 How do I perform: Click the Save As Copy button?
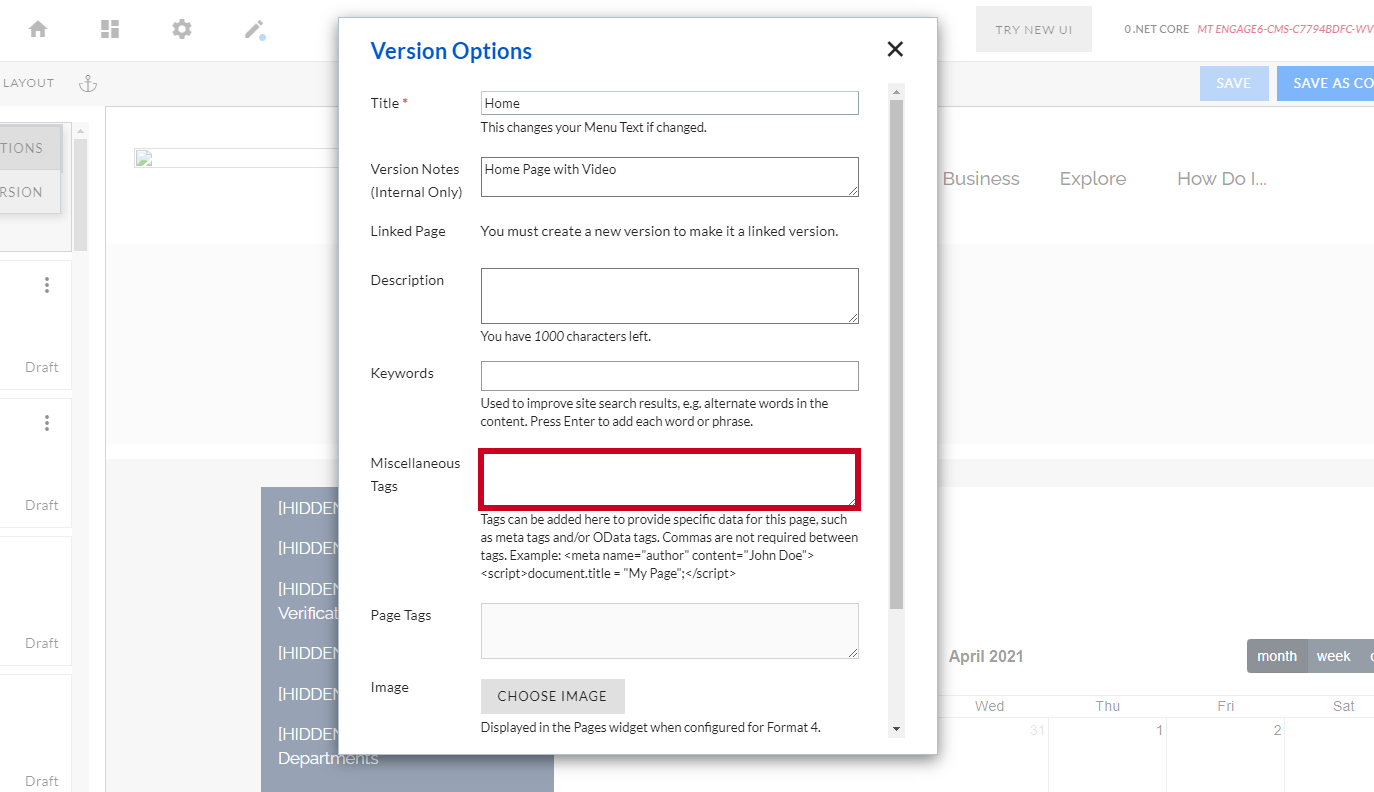(1325, 83)
